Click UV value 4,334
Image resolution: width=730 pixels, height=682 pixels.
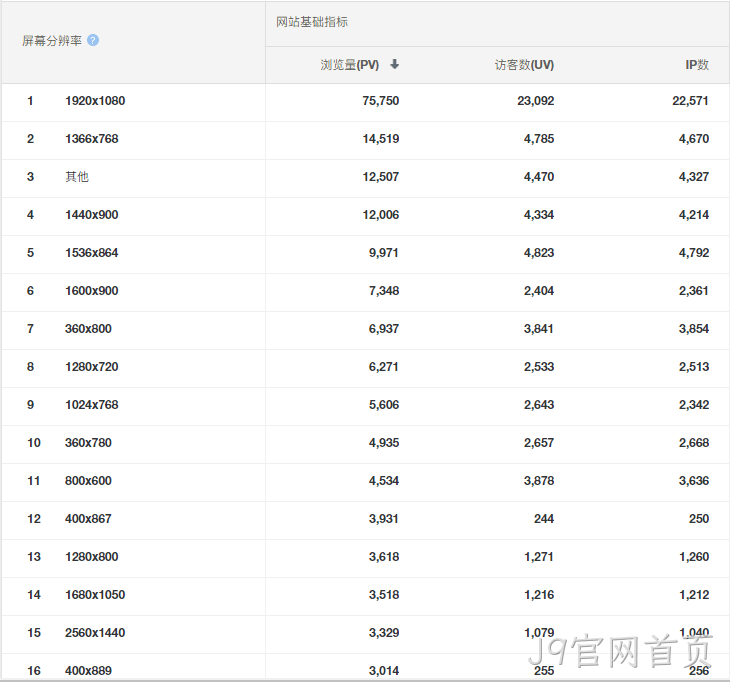(x=539, y=215)
